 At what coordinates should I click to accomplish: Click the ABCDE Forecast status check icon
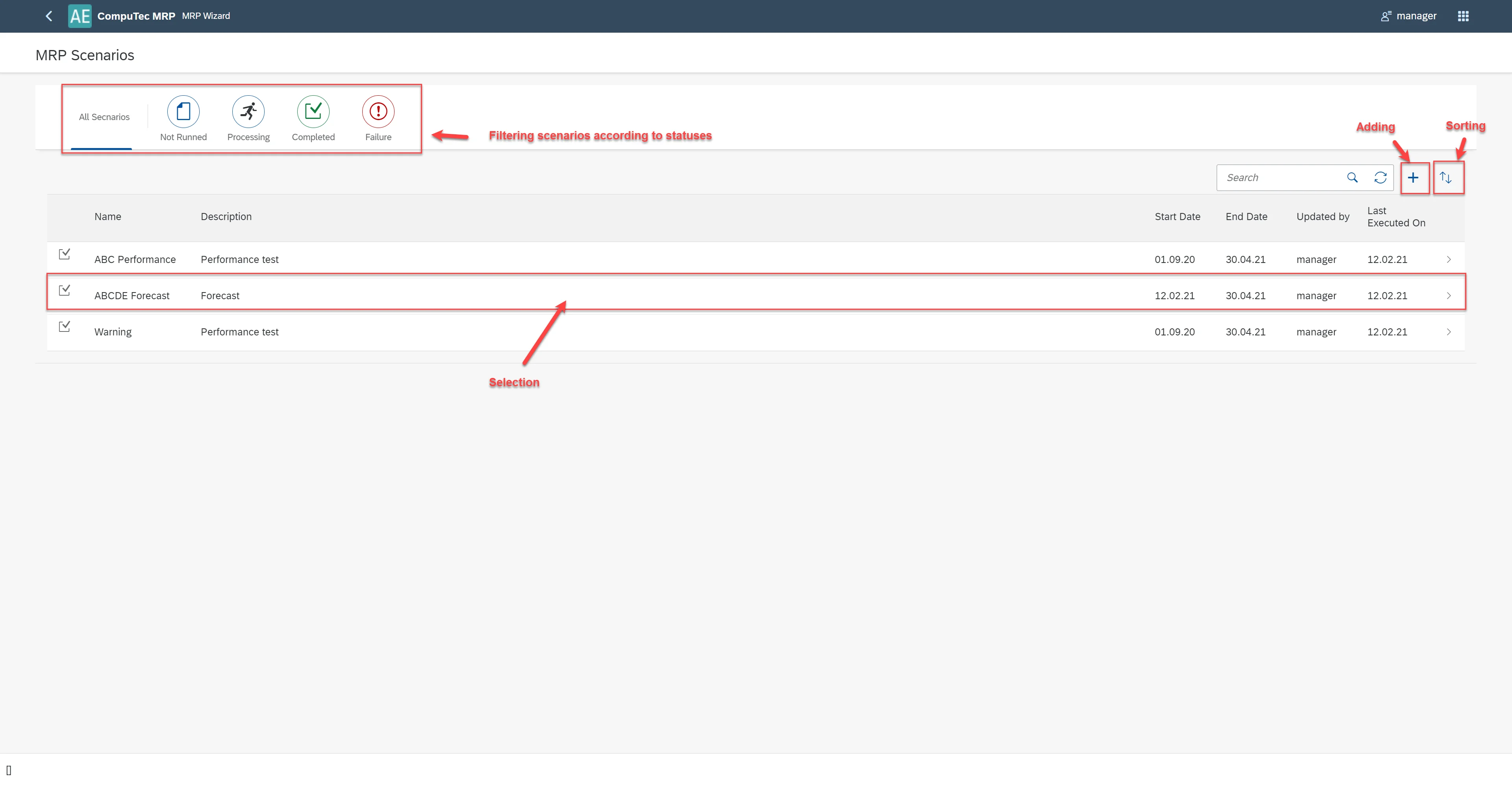[65, 291]
